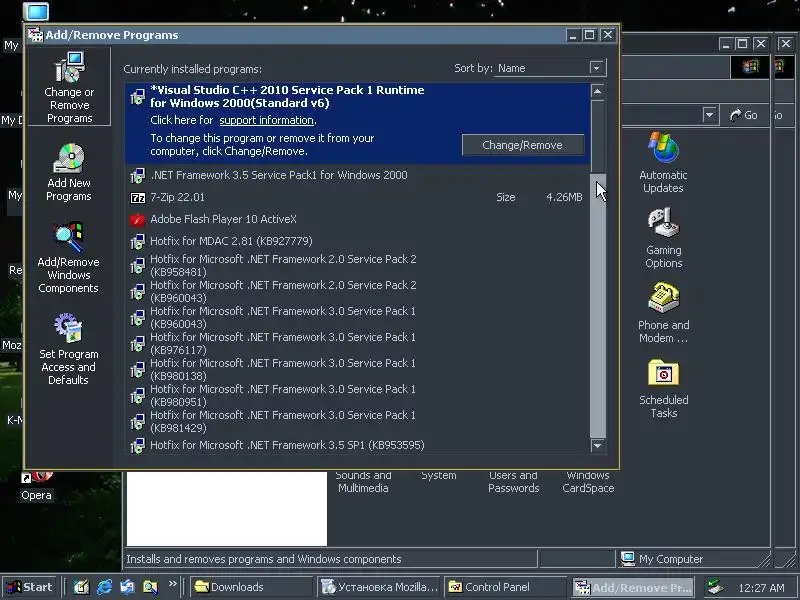Open System item in Control Panel
The width and height of the screenshot is (800, 600).
439,476
